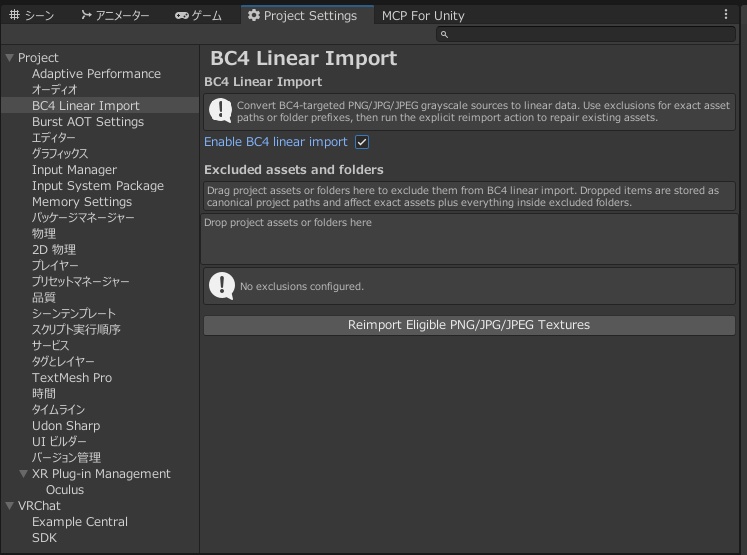Select XR Plug-in Management entry
The image size is (747, 555).
click(101, 474)
